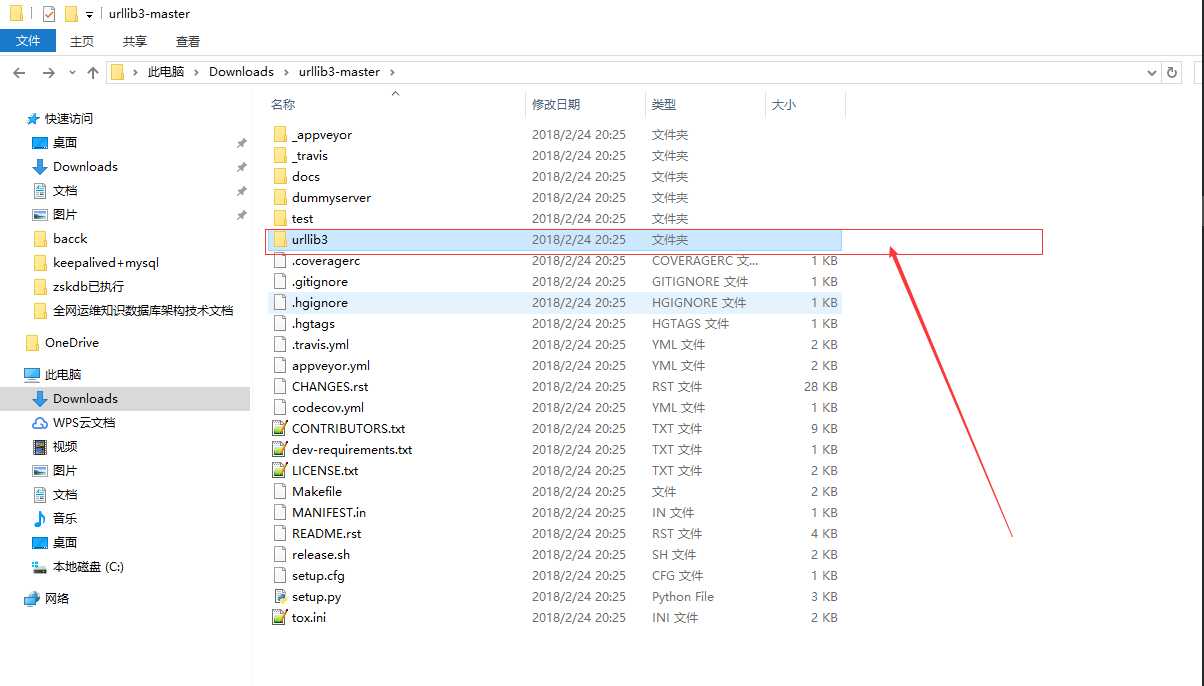Screen dimensions: 1204x686
Task: Select the setup.cfg file name
Action: tap(318, 575)
